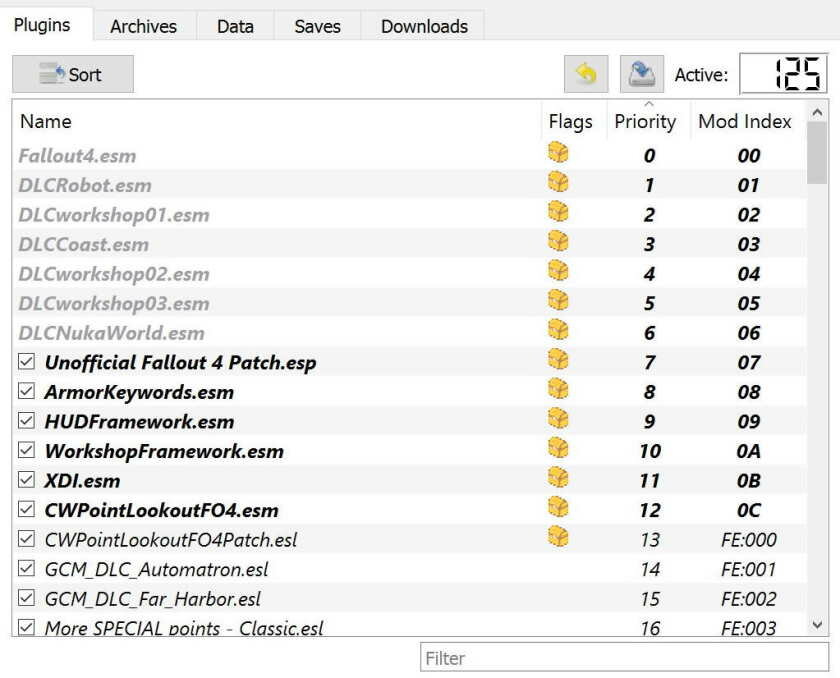Click Mod Index value FE:000
Image resolution: width=840 pixels, height=678 pixels.
tap(748, 539)
